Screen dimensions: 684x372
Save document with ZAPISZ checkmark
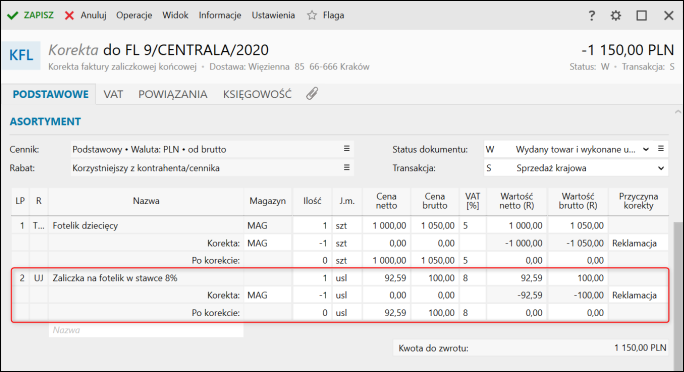point(30,15)
